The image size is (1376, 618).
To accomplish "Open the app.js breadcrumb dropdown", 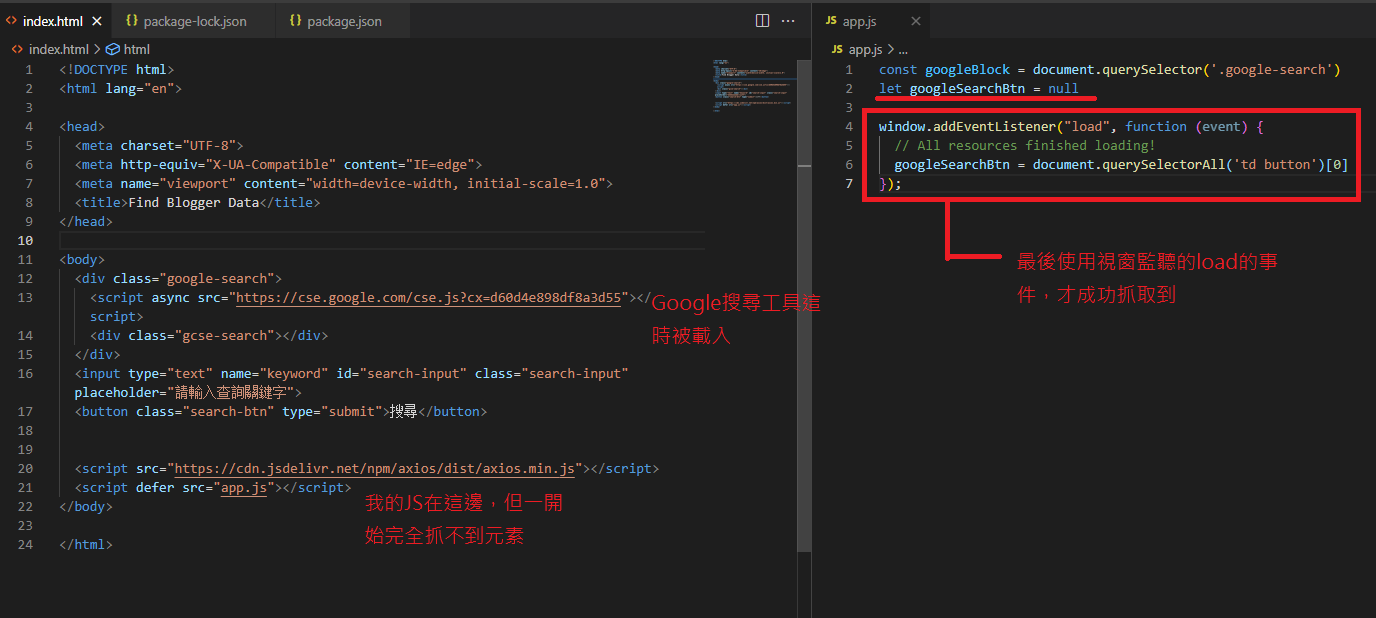I will pyautogui.click(x=865, y=49).
